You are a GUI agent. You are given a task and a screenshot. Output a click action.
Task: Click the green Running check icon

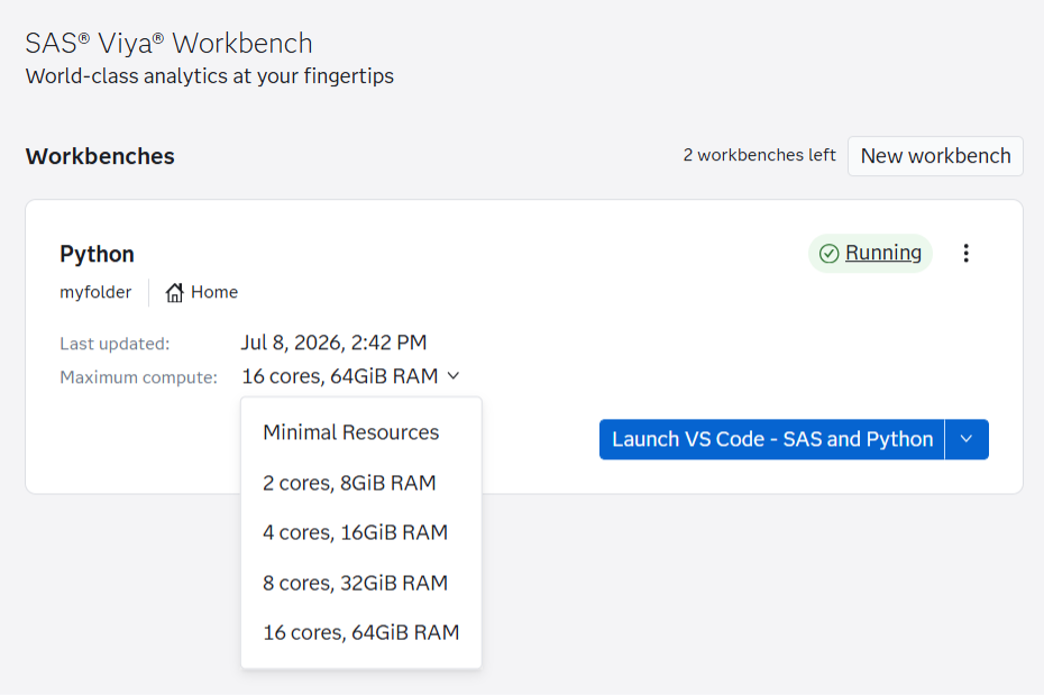[829, 254]
